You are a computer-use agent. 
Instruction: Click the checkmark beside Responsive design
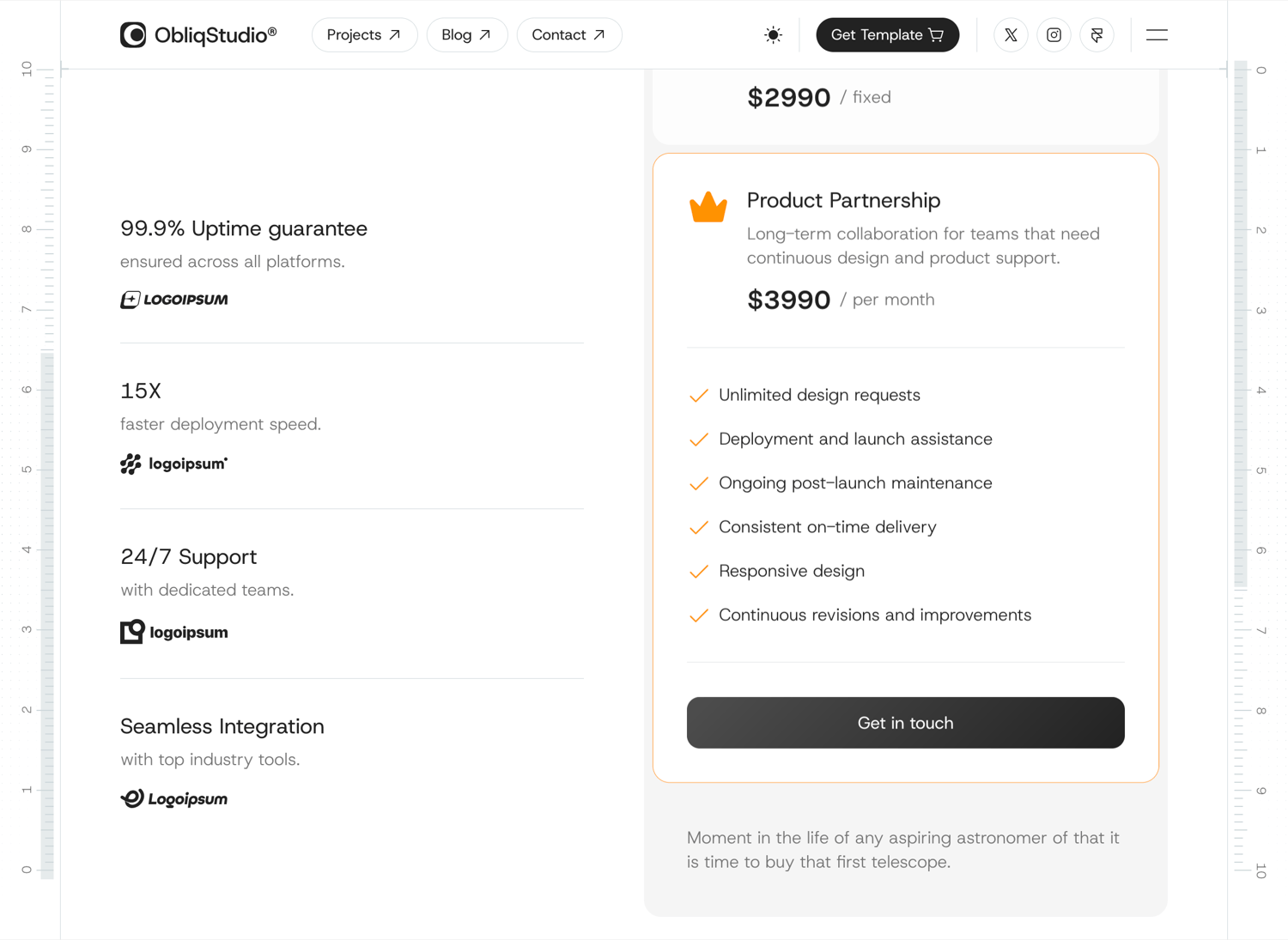pos(699,571)
